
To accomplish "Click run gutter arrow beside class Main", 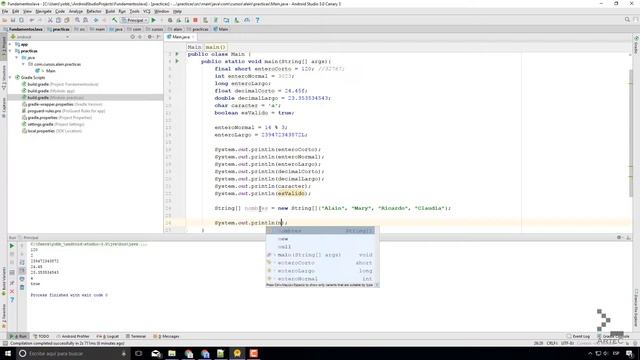I will 177,54.
